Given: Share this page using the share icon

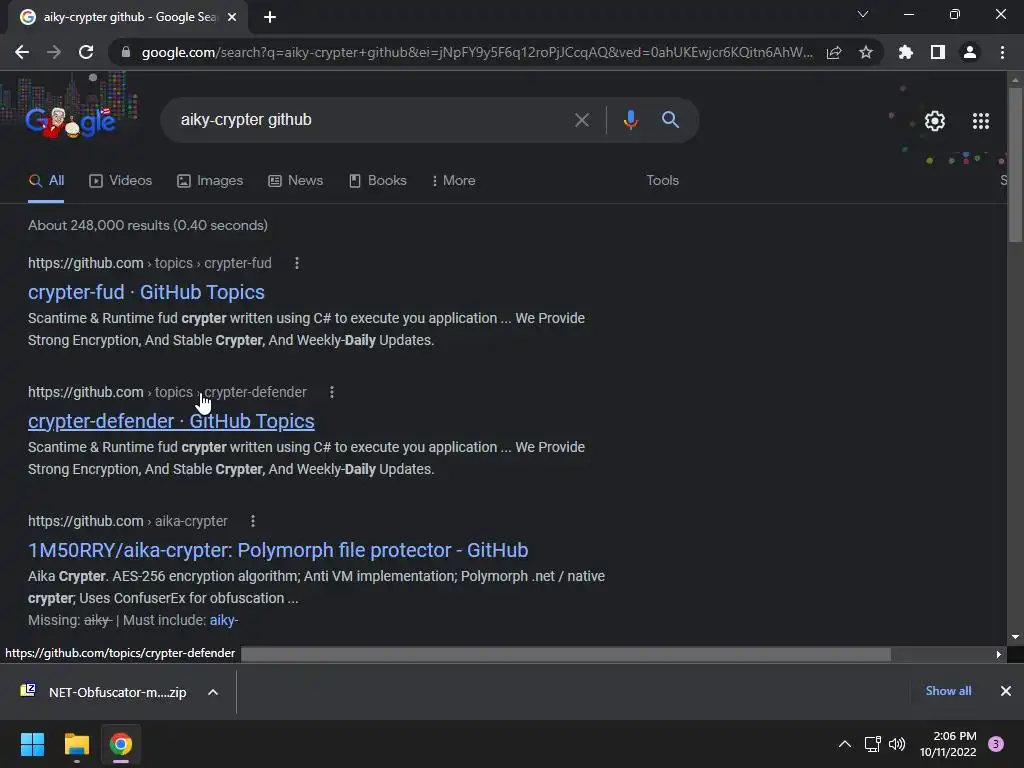Looking at the screenshot, I should click(834, 52).
